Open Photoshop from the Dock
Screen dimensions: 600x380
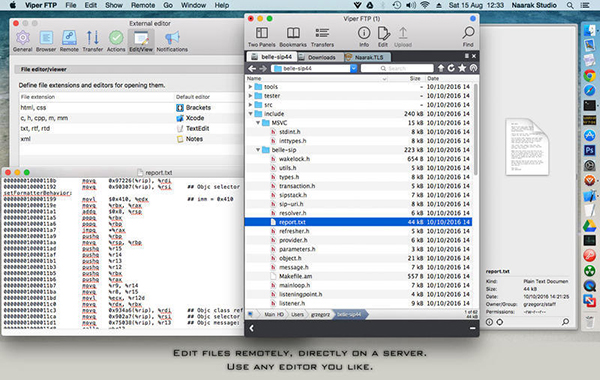[x=589, y=150]
